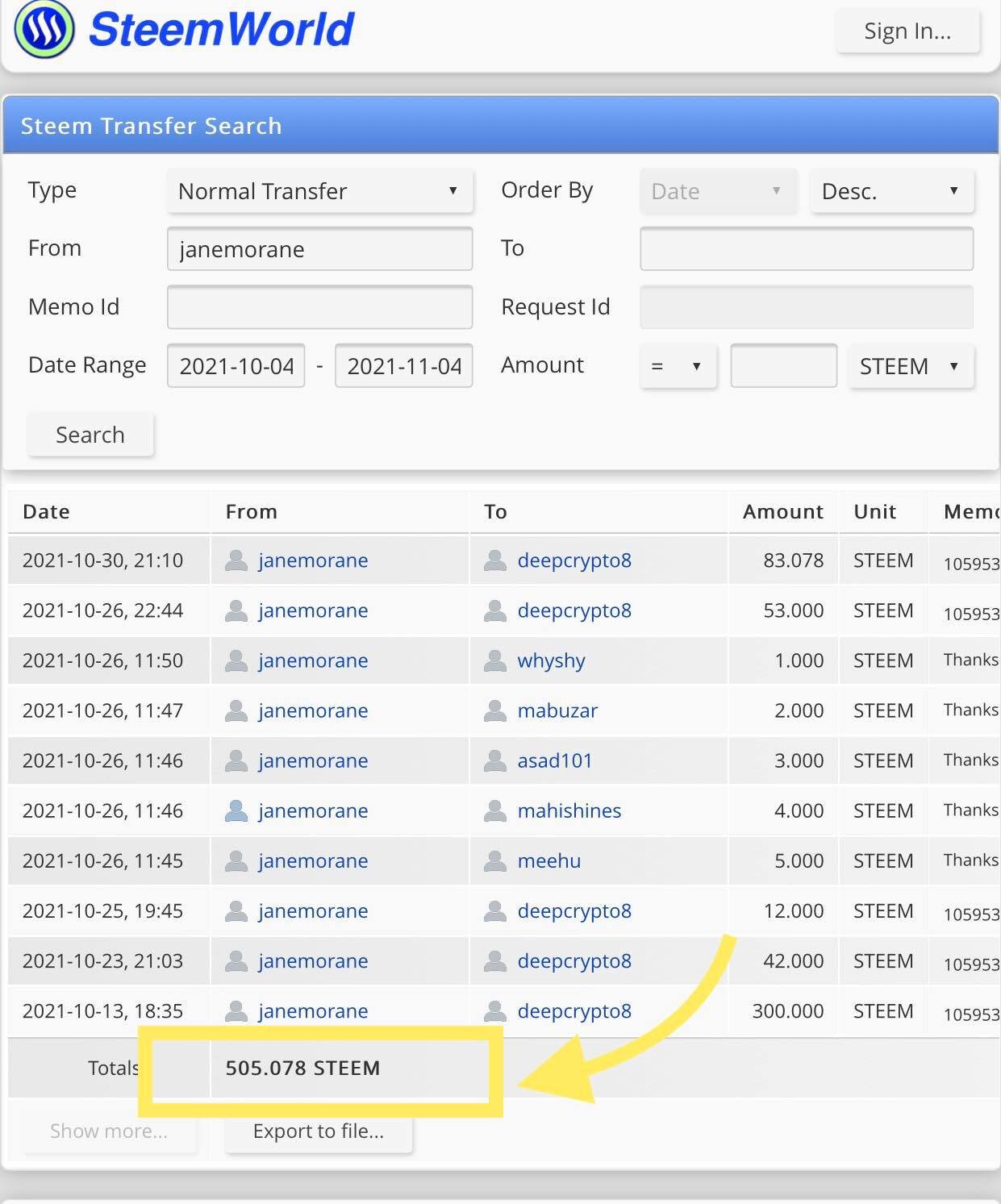Click the janemorane link in the 2021-10-13 row
Screen dimensions: 1001x1204
tap(313, 1010)
